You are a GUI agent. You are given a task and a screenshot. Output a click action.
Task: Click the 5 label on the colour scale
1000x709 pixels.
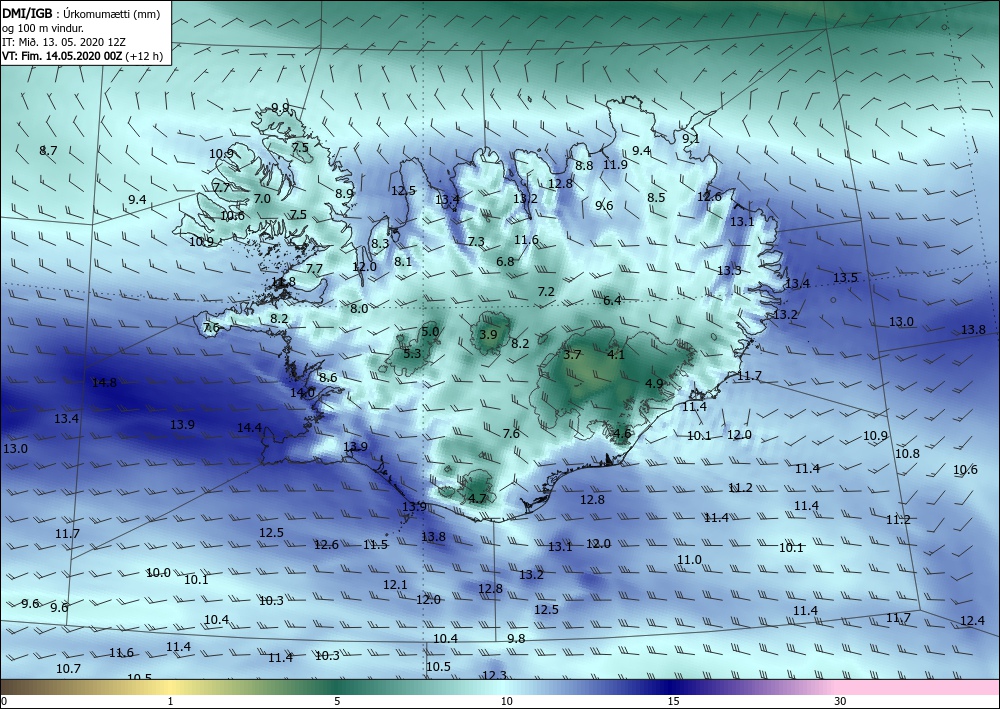337,701
